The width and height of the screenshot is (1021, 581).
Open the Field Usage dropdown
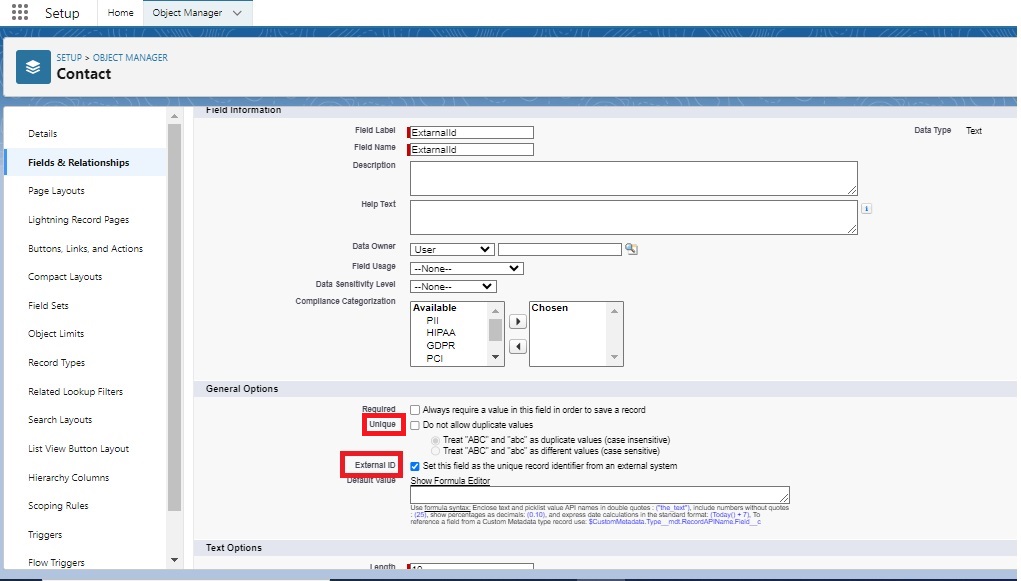466,268
